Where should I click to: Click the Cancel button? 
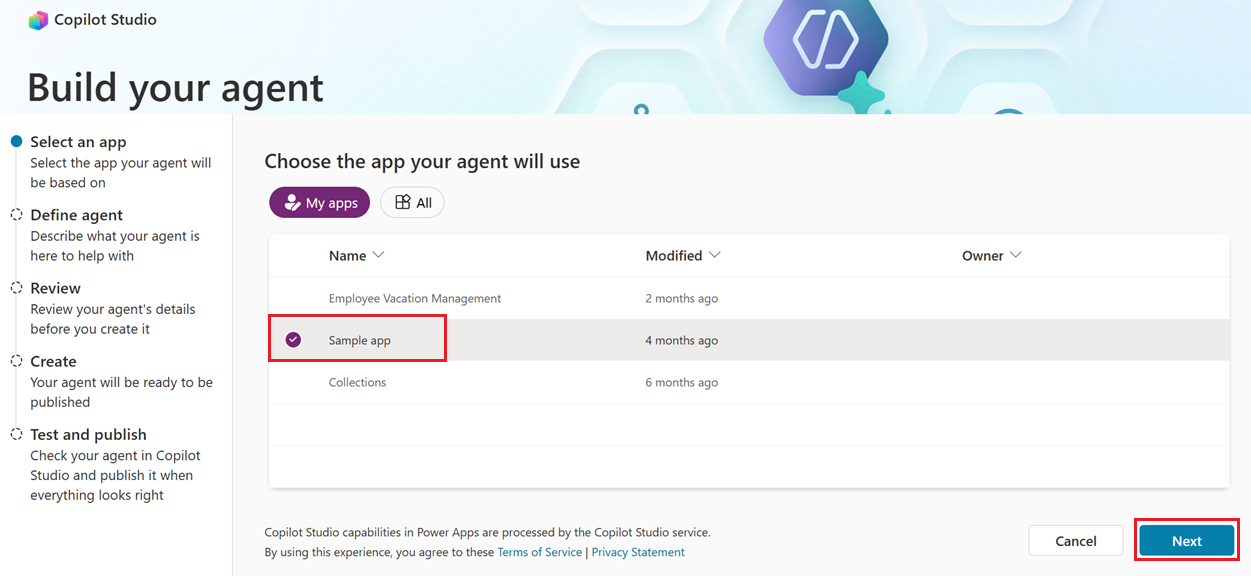click(1075, 540)
